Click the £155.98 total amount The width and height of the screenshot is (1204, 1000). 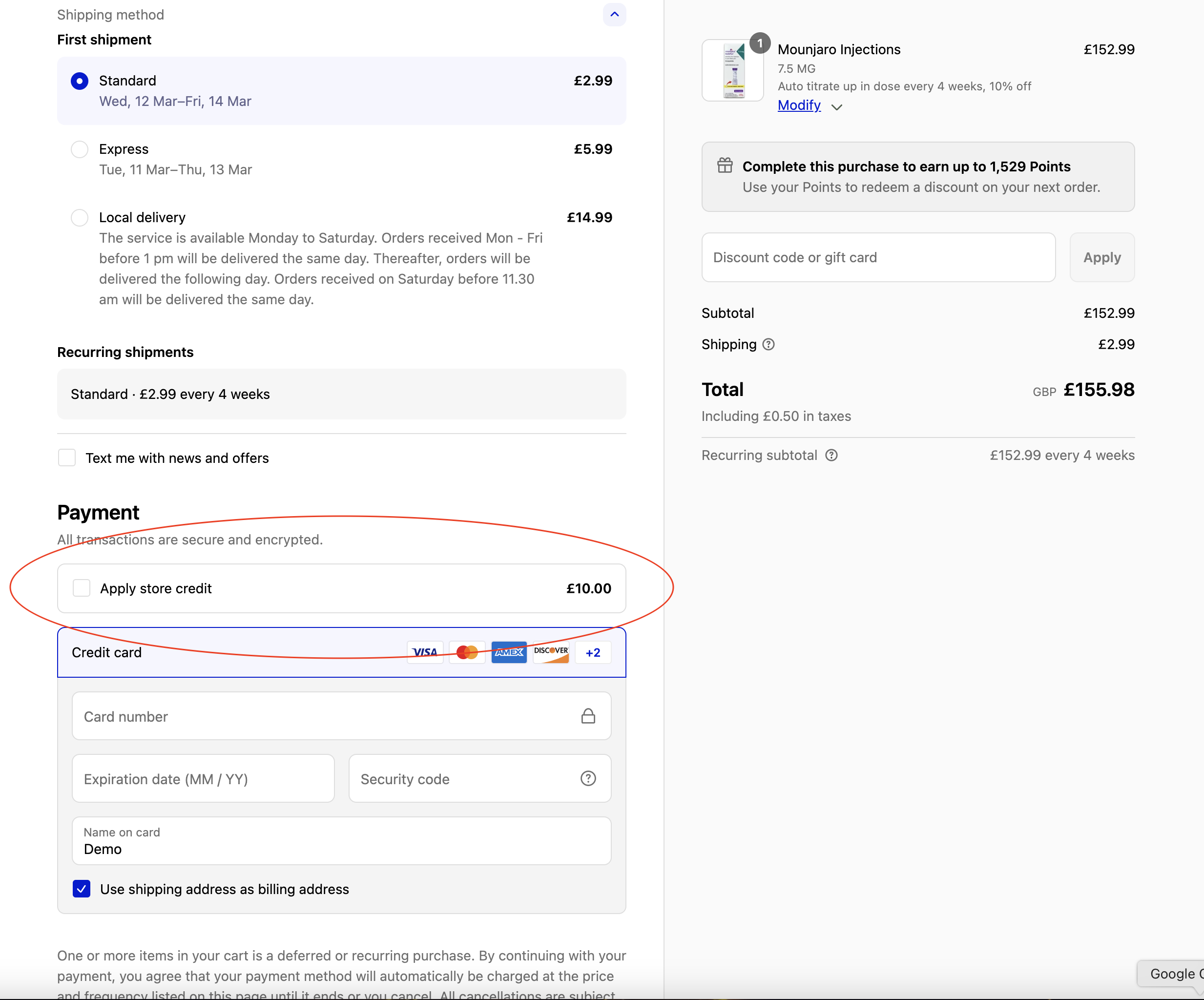coord(1099,390)
